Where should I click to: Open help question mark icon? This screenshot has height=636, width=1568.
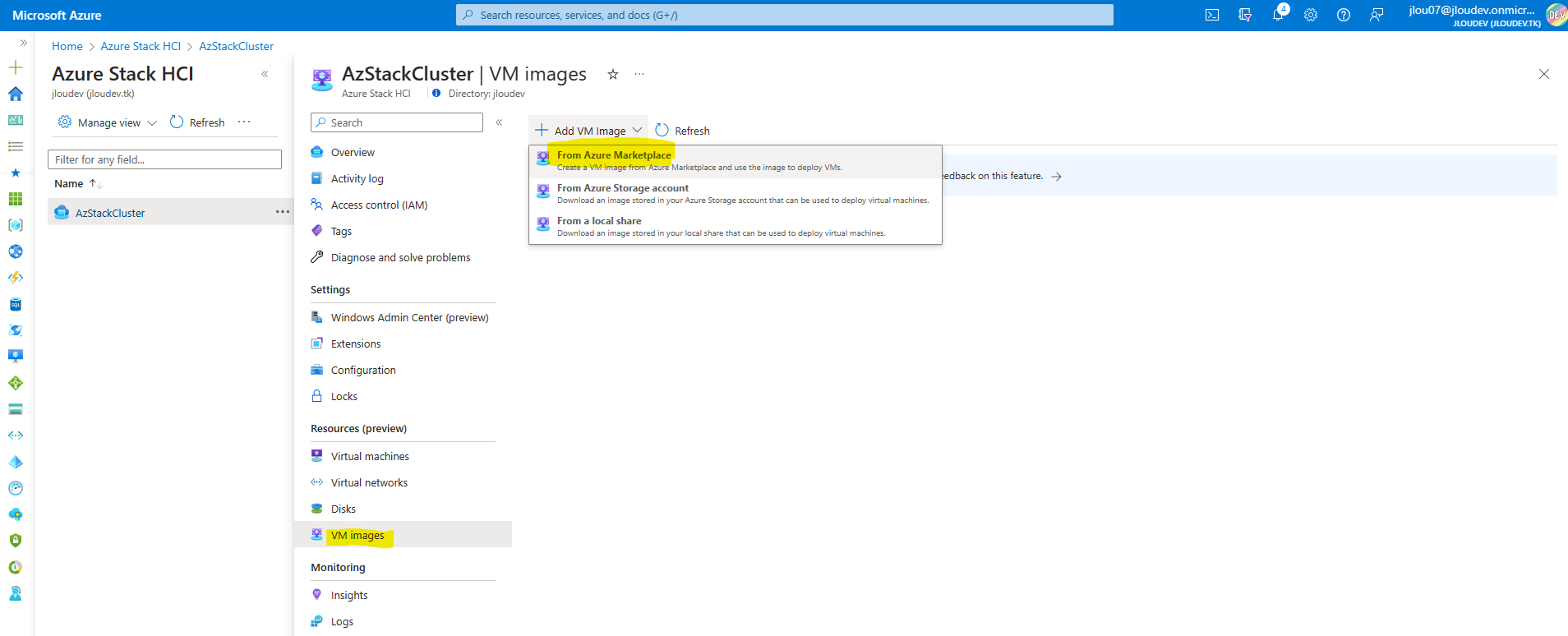click(x=1344, y=15)
